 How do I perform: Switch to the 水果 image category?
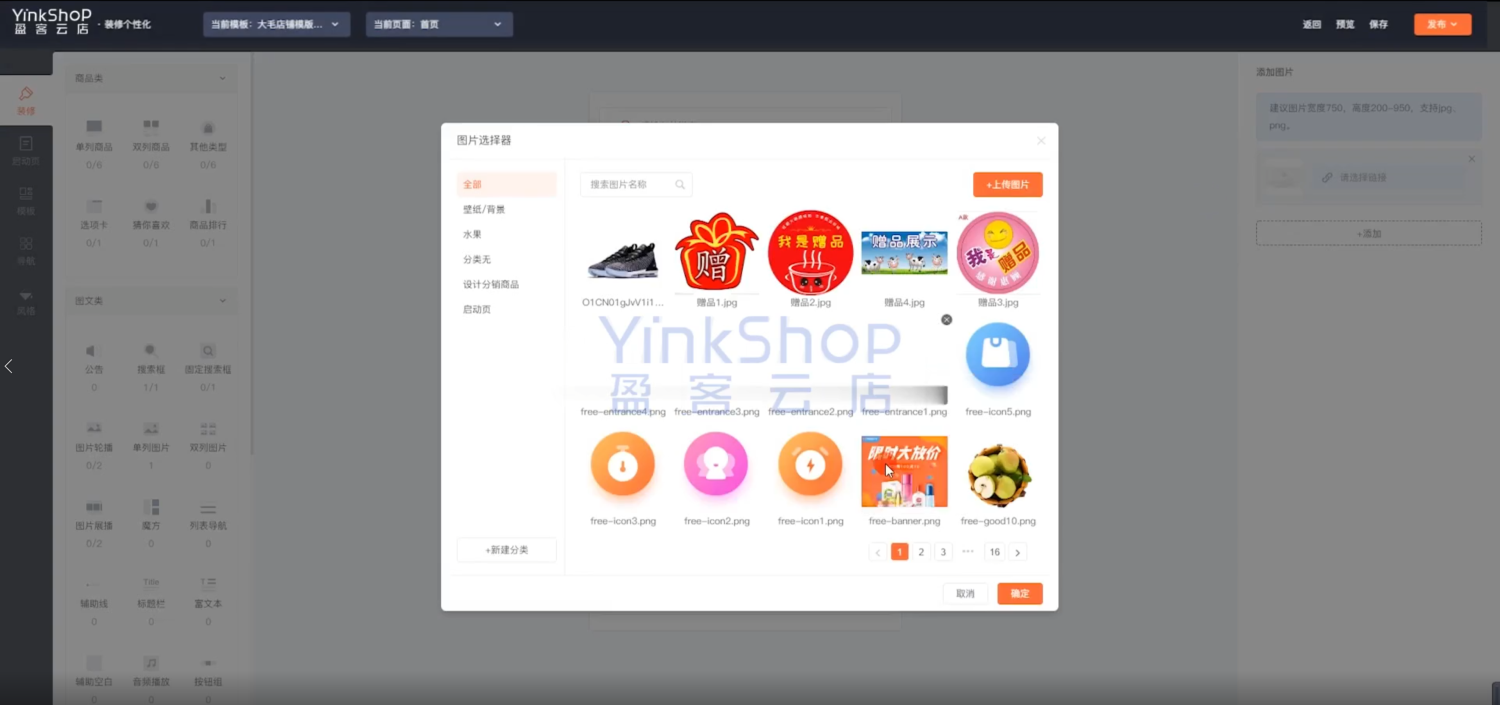(472, 235)
